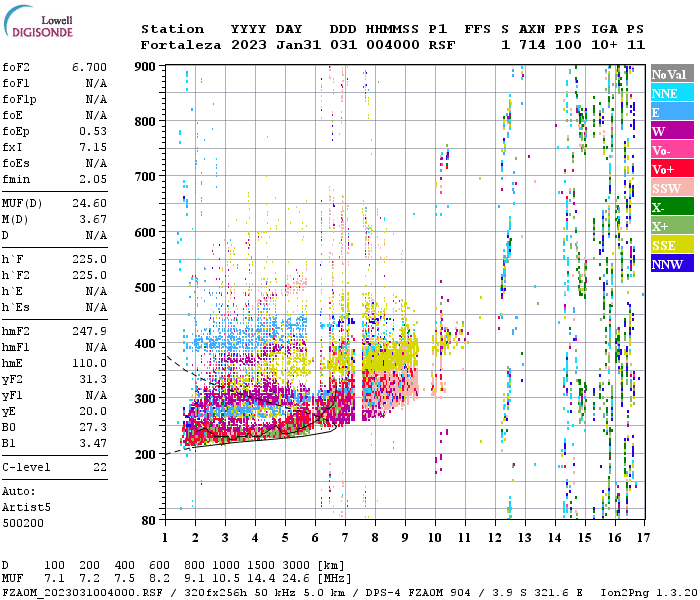Click the foF2 value 6.700
This screenshot has height=600, width=700.
[x=89, y=67]
